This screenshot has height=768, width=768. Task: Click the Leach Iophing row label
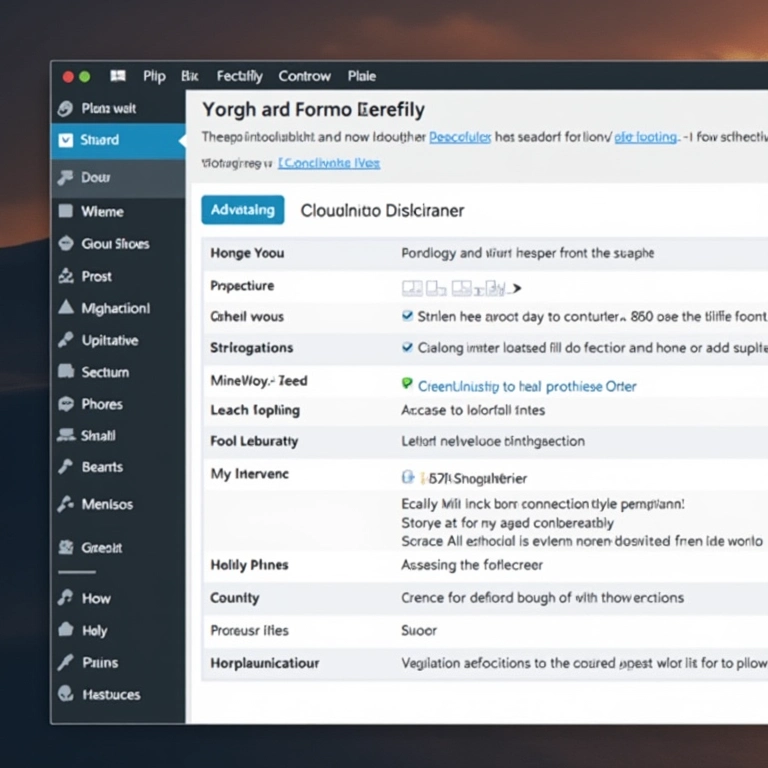[x=255, y=410]
